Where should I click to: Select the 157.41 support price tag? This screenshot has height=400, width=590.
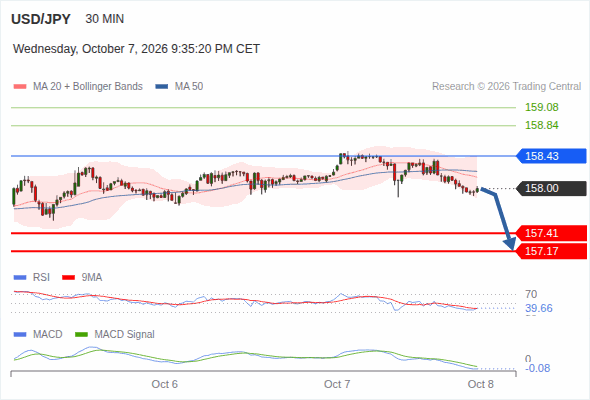point(551,233)
